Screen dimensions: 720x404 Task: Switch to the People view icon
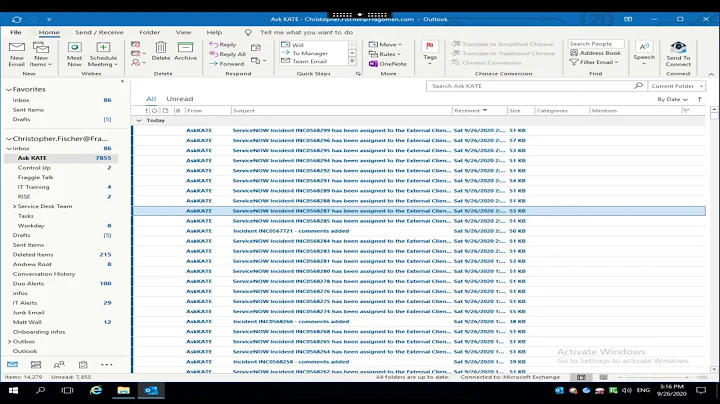click(59, 365)
